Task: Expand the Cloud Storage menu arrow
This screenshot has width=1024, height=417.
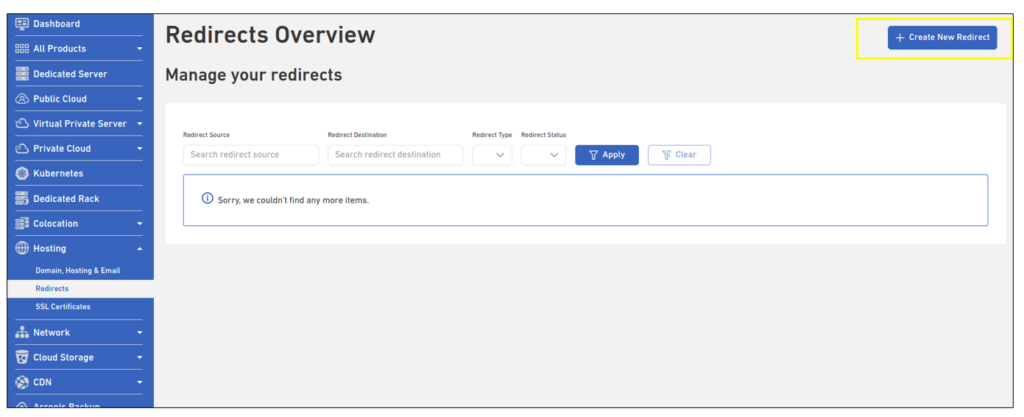Action: [x=140, y=358]
